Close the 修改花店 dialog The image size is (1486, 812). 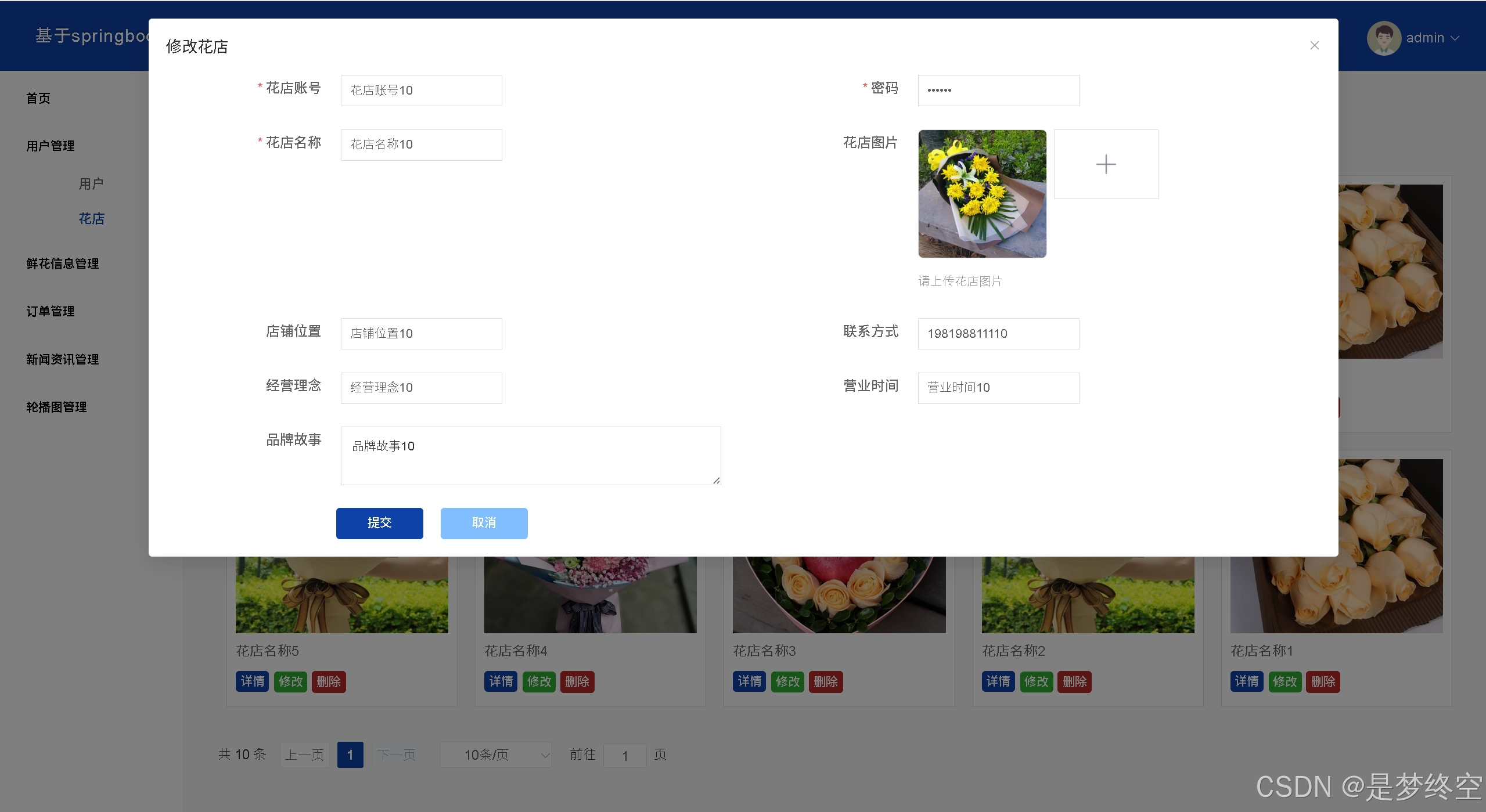pyautogui.click(x=1314, y=45)
